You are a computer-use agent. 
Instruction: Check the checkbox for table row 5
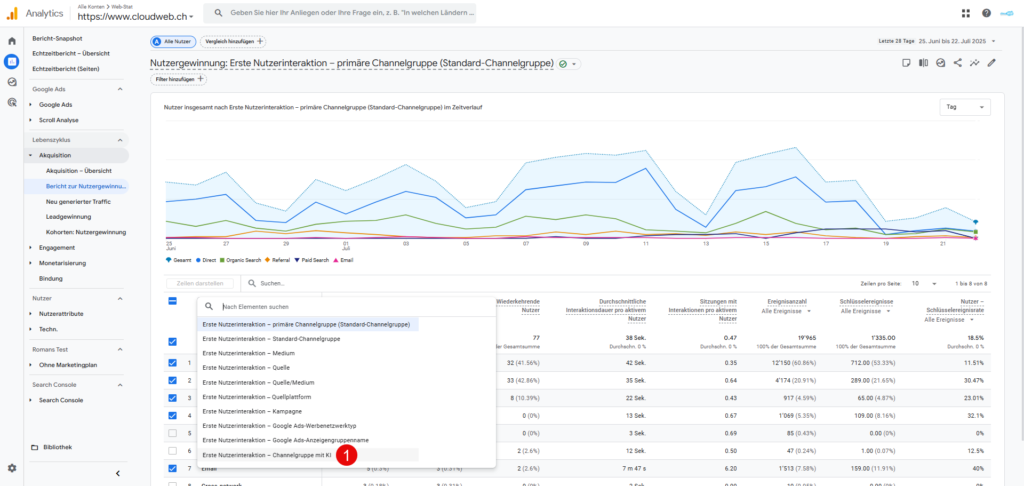pyautogui.click(x=173, y=433)
